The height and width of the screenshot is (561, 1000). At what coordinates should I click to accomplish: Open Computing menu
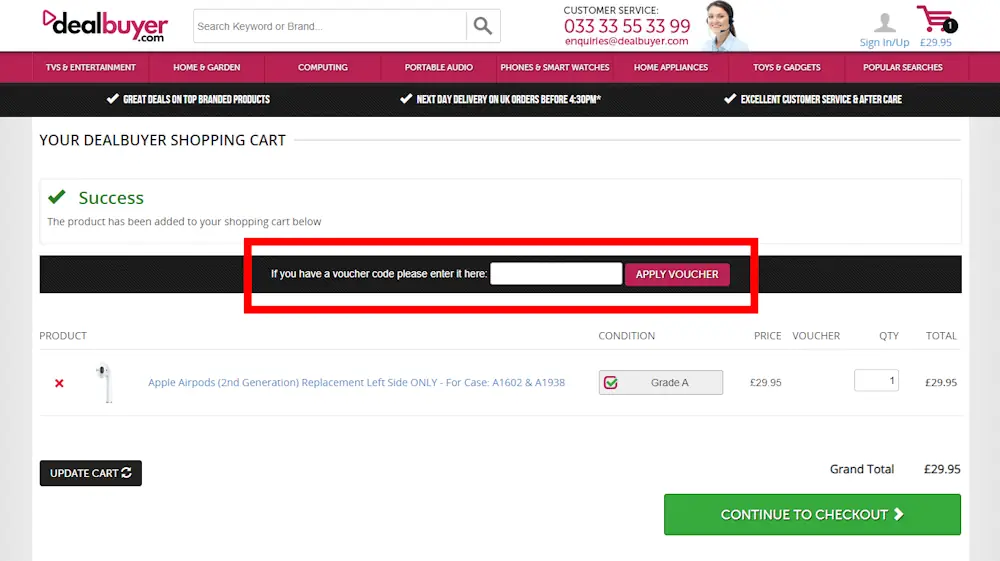[323, 68]
